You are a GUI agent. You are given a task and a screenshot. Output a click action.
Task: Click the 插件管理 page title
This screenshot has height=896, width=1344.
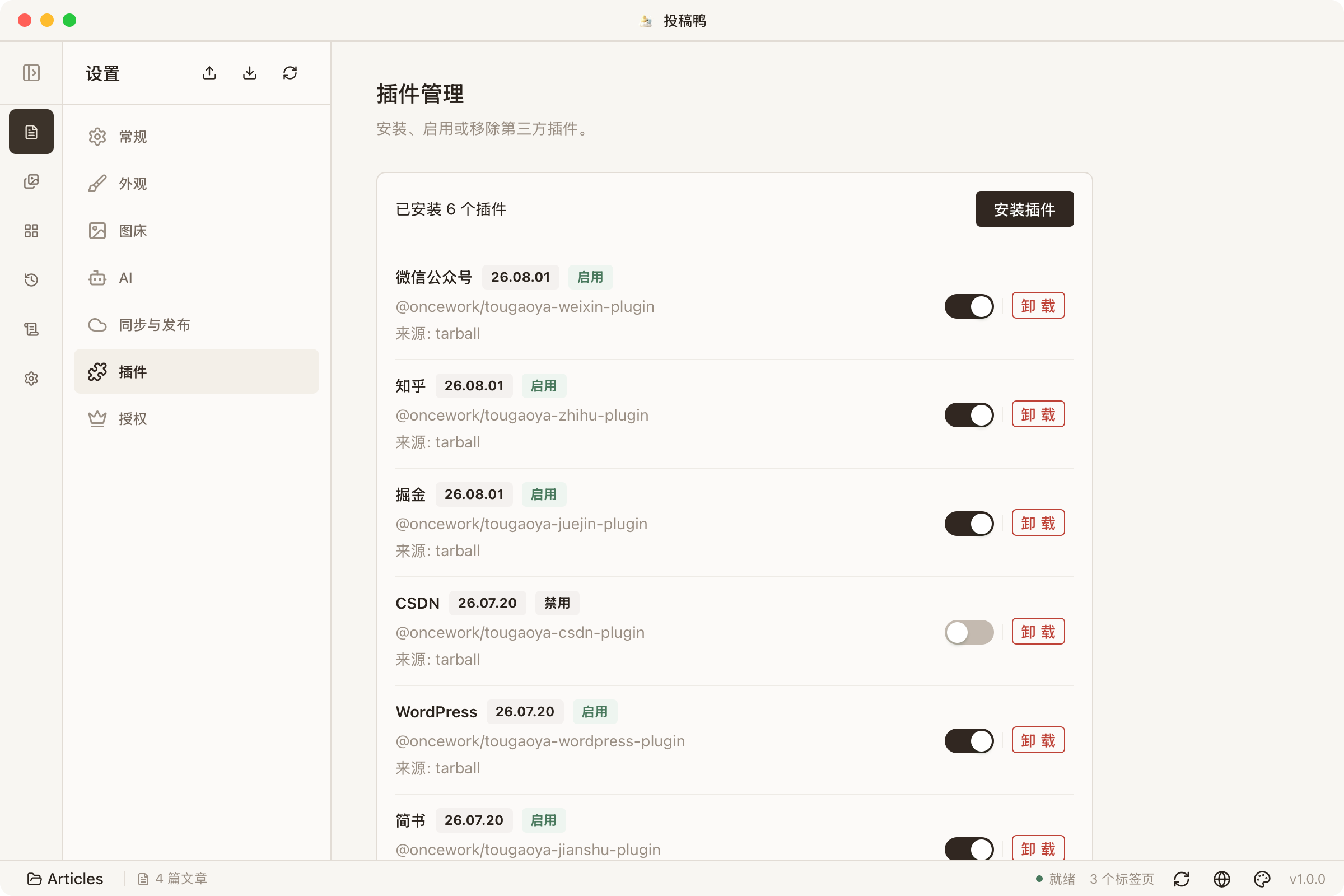point(420,94)
